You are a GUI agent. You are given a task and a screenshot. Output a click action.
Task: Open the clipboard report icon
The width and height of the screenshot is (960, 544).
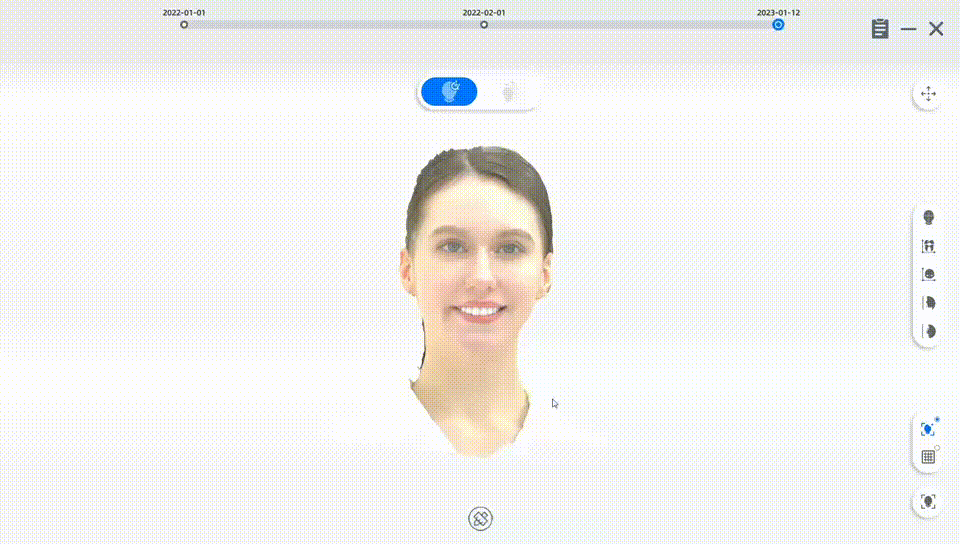coord(880,28)
